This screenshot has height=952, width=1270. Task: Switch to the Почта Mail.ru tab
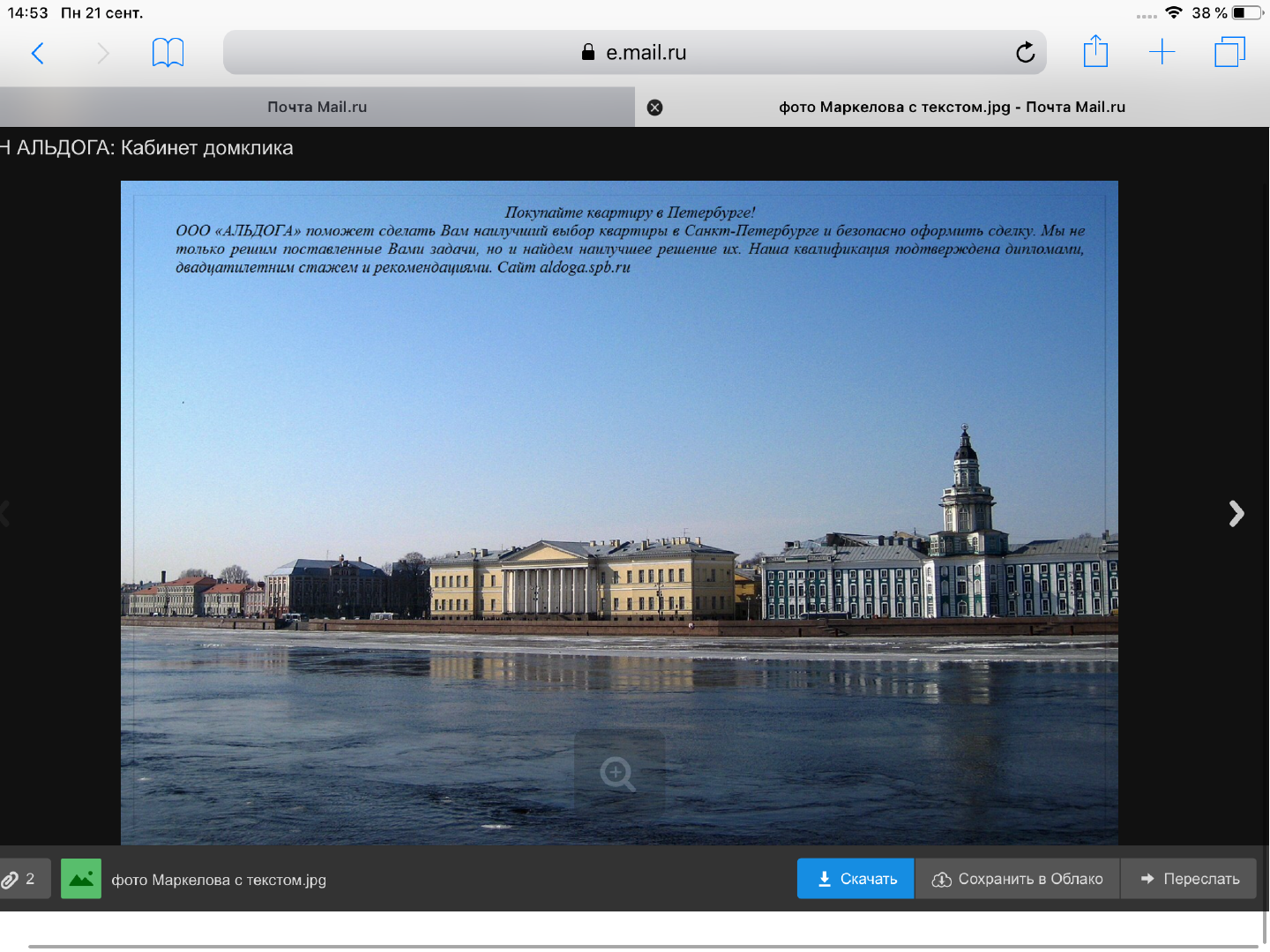tap(317, 108)
